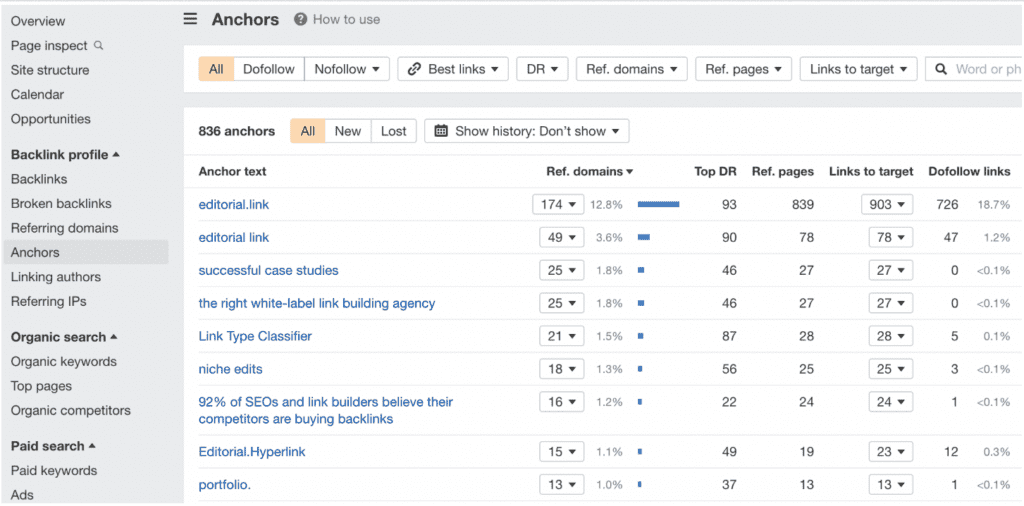Open the Ref. pages filter dropdown
Viewport: 1024px width, 506px height.
point(743,69)
